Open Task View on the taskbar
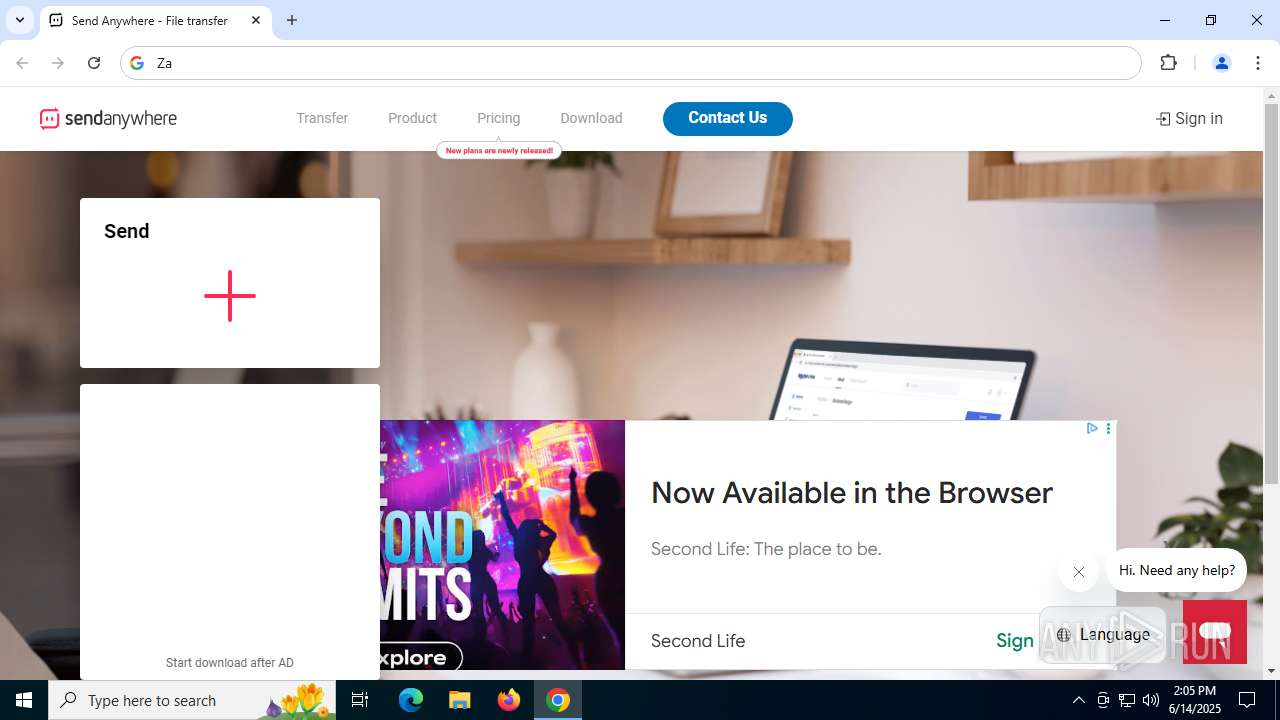This screenshot has width=1280, height=720. 360,700
